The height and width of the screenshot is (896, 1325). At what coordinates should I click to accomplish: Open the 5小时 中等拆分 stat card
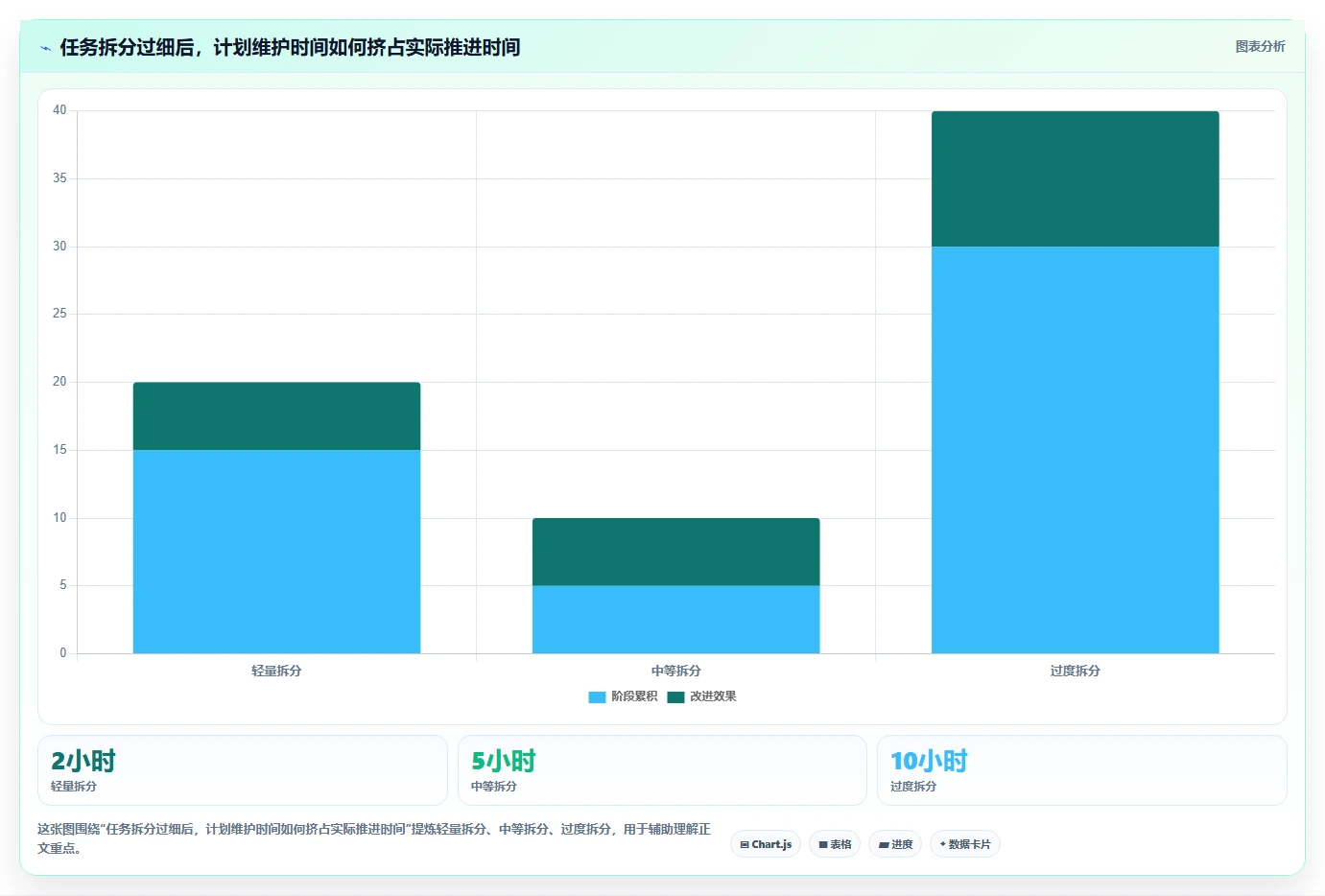tap(662, 770)
